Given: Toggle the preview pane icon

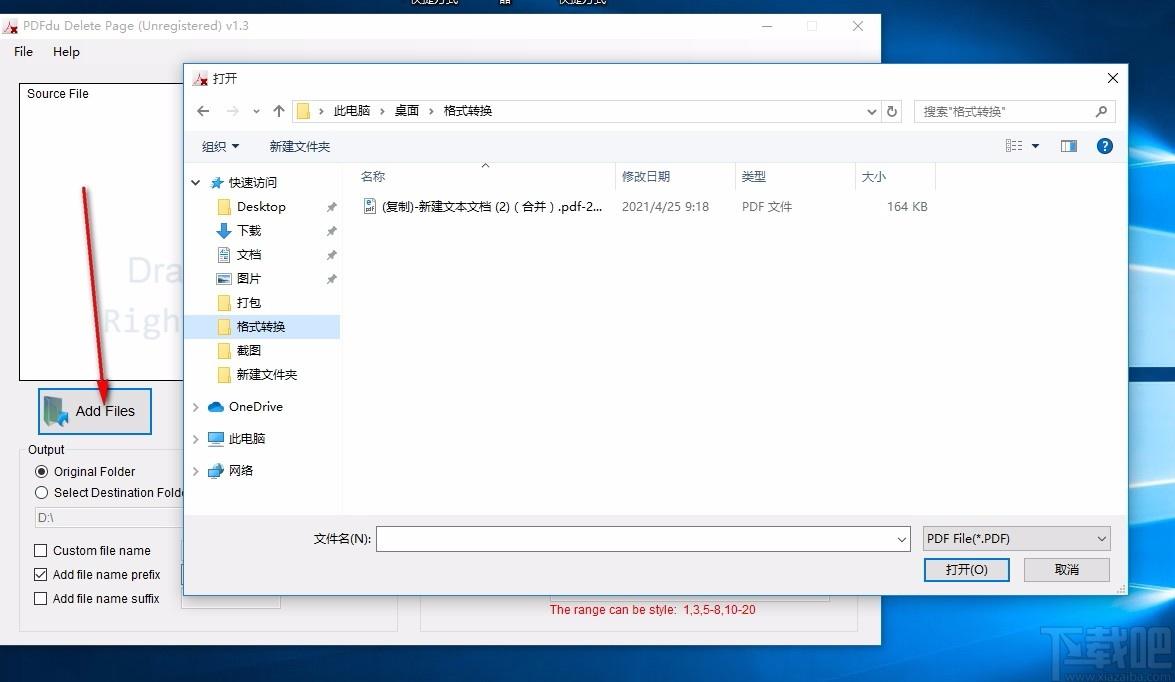Looking at the screenshot, I should [x=1069, y=146].
